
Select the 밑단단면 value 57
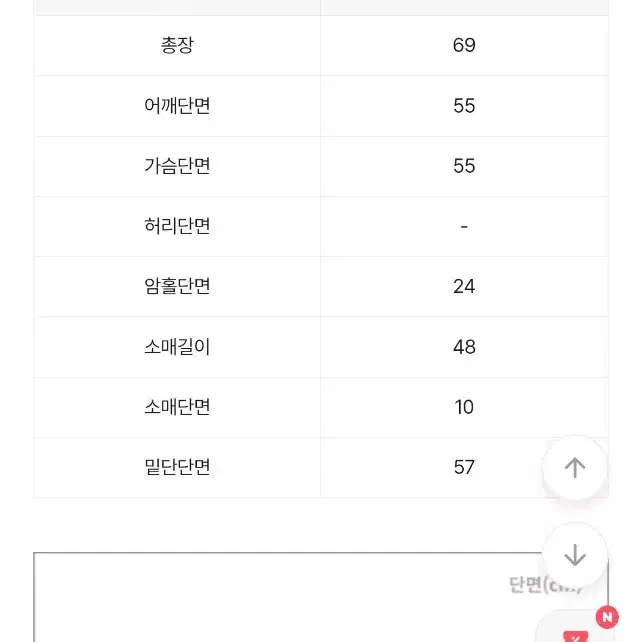(464, 467)
